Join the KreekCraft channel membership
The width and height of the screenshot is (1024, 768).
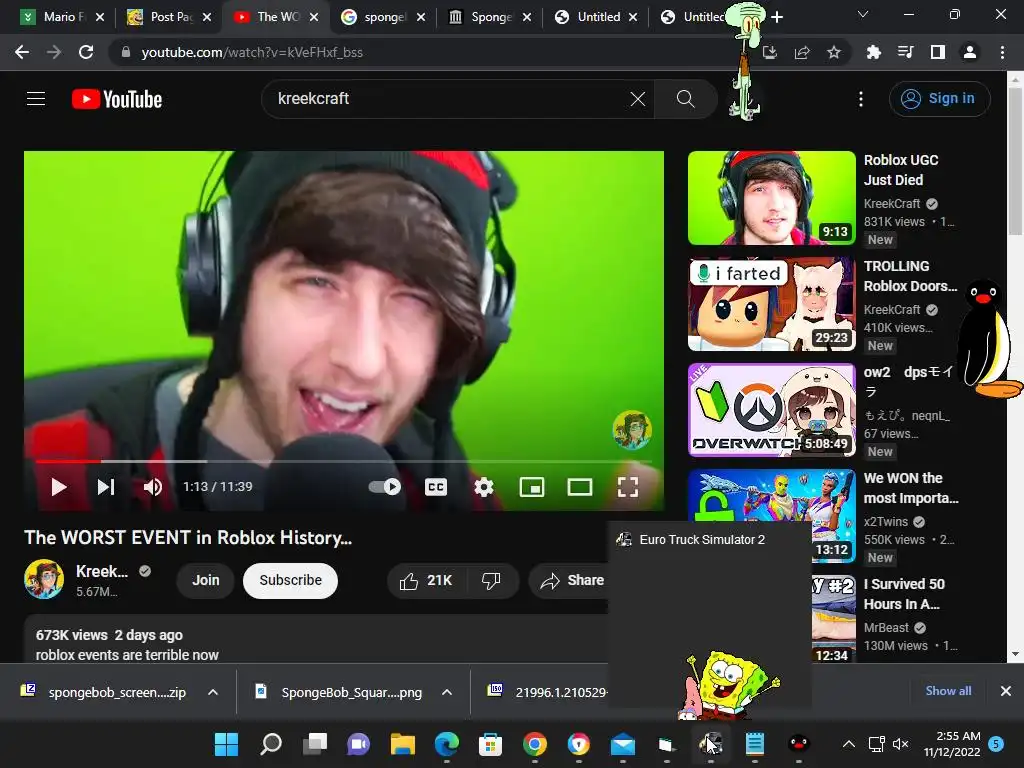point(205,580)
